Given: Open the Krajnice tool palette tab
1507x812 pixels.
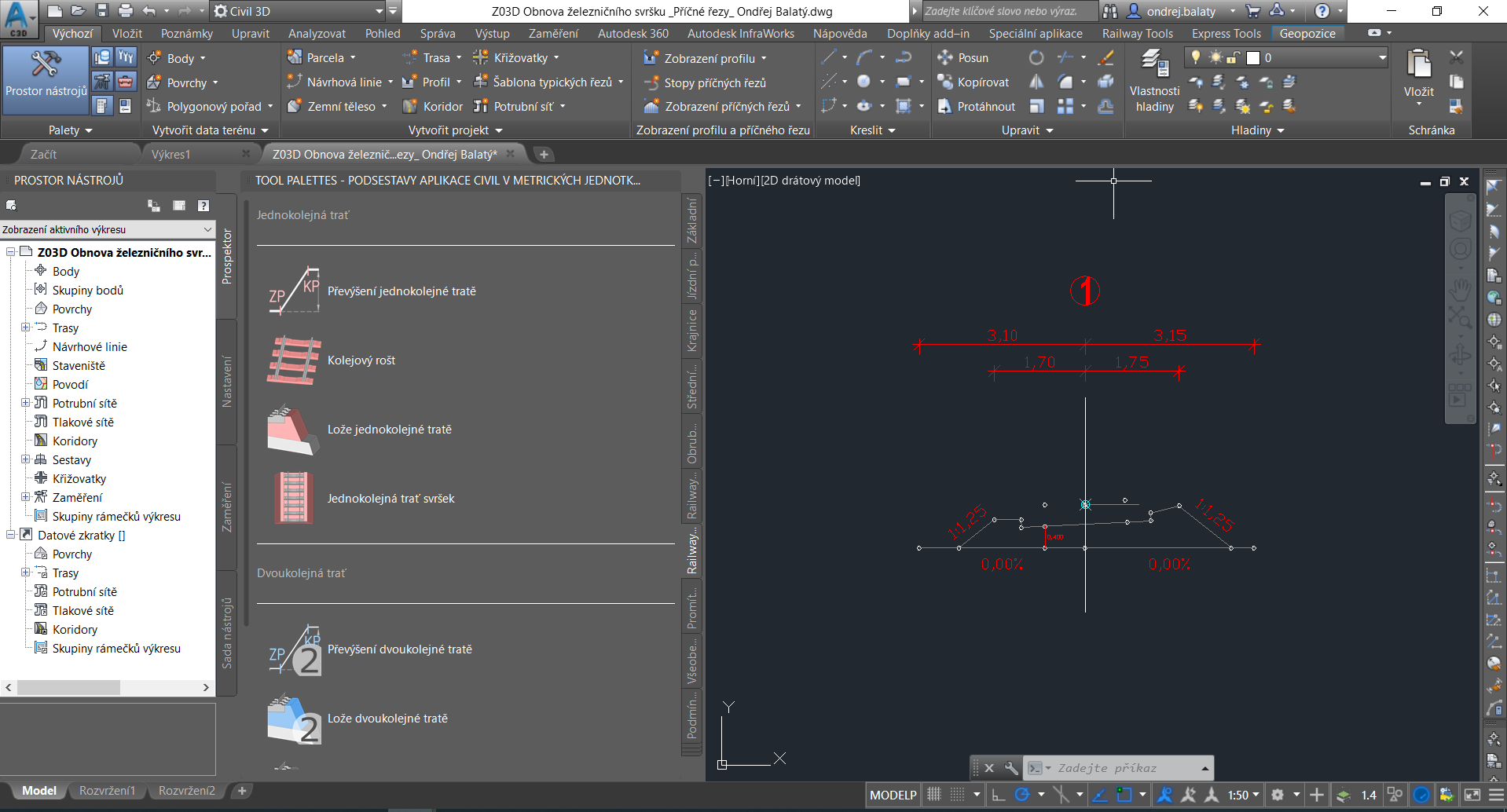Looking at the screenshot, I should tap(691, 330).
